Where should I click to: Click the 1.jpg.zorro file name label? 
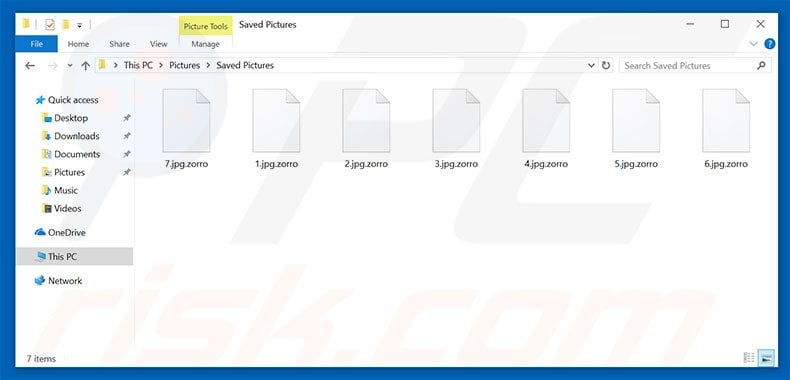[x=276, y=164]
